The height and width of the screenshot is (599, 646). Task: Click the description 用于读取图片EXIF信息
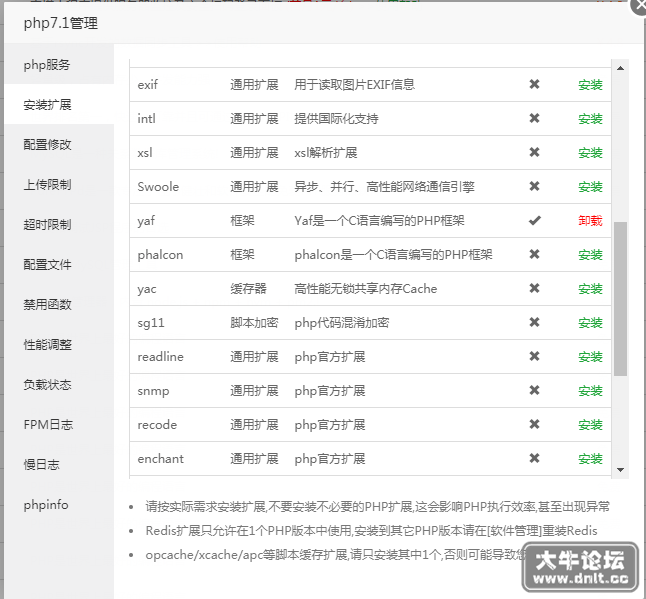pos(354,84)
